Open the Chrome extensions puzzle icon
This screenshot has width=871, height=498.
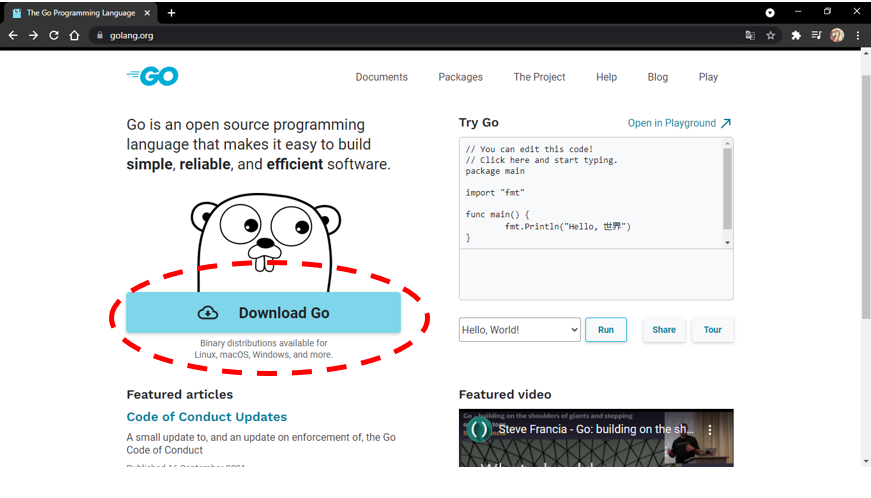coord(796,35)
